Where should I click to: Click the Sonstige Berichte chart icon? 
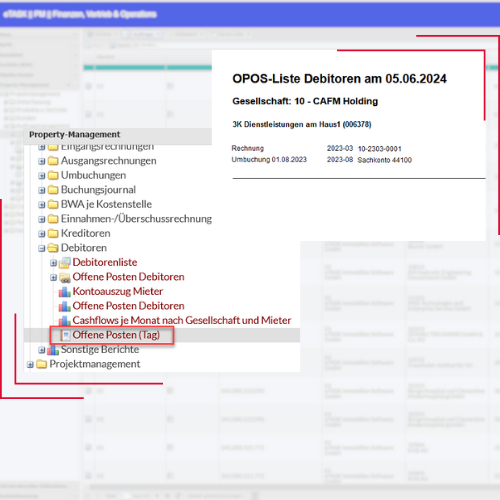click(53, 350)
